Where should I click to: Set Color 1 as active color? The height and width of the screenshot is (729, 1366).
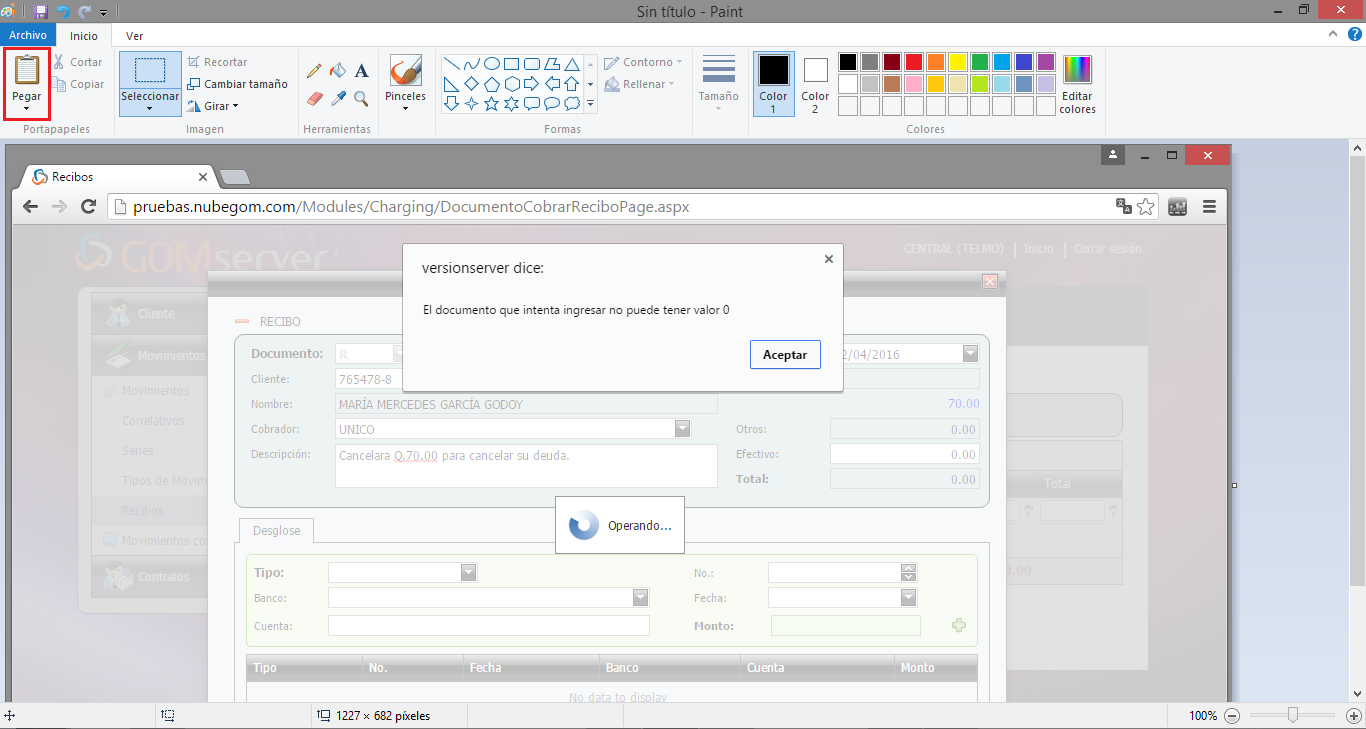(773, 83)
